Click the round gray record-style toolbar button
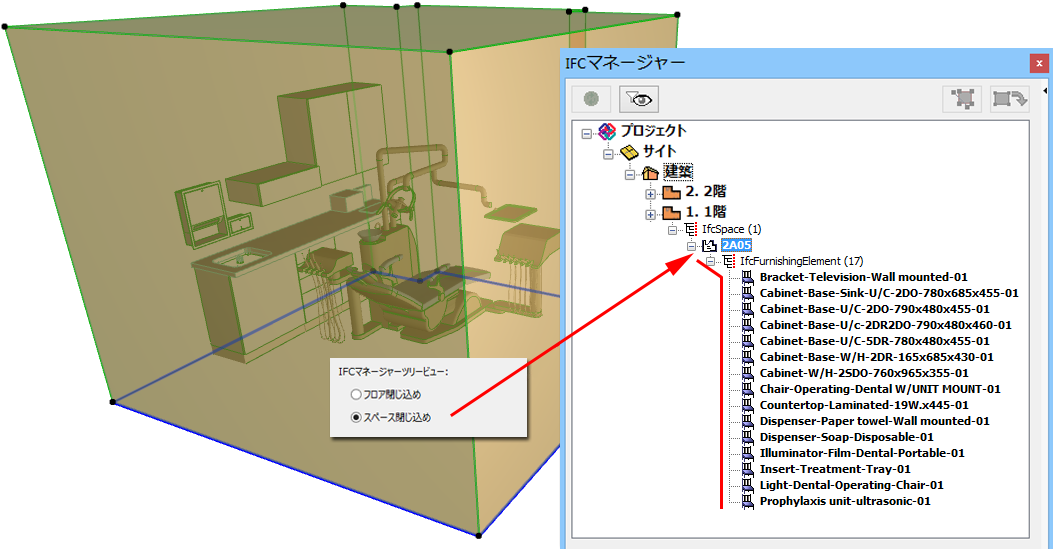The height and width of the screenshot is (549, 1053). click(x=591, y=99)
